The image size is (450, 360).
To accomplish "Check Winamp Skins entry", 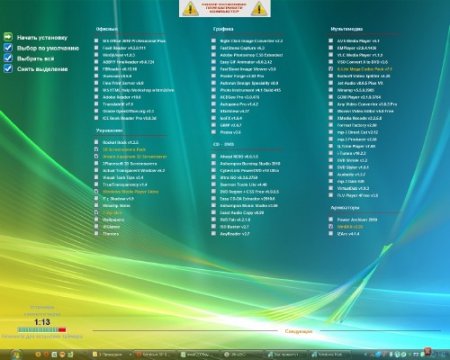I will (x=96, y=205).
